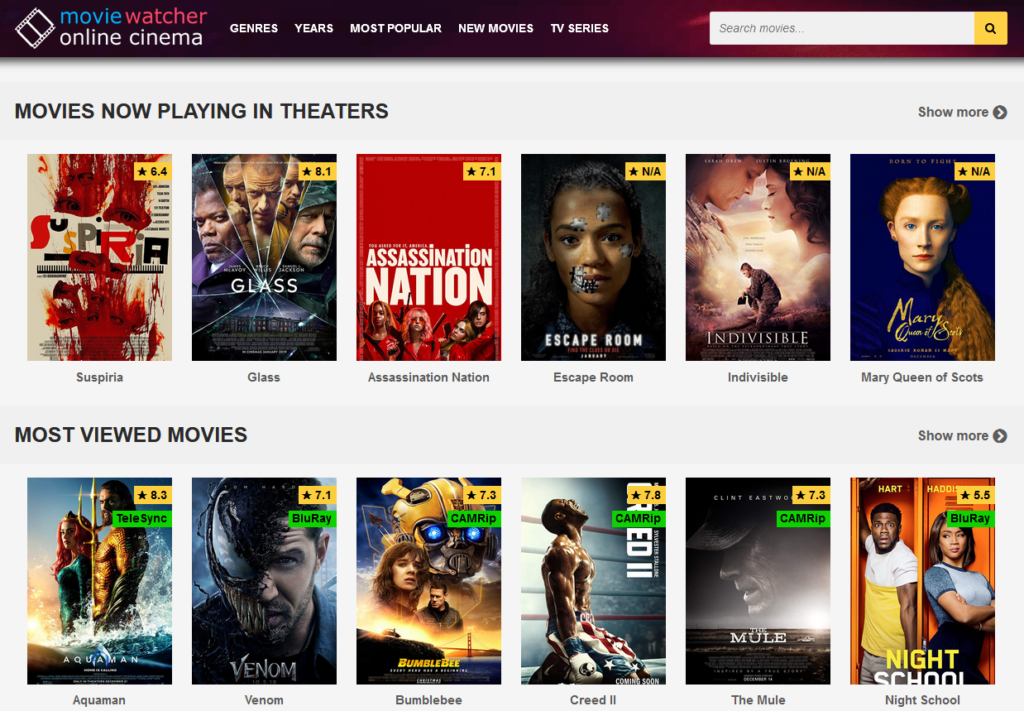Open the Mary Queen of Scots poster
The width and height of the screenshot is (1024, 711).
922,257
